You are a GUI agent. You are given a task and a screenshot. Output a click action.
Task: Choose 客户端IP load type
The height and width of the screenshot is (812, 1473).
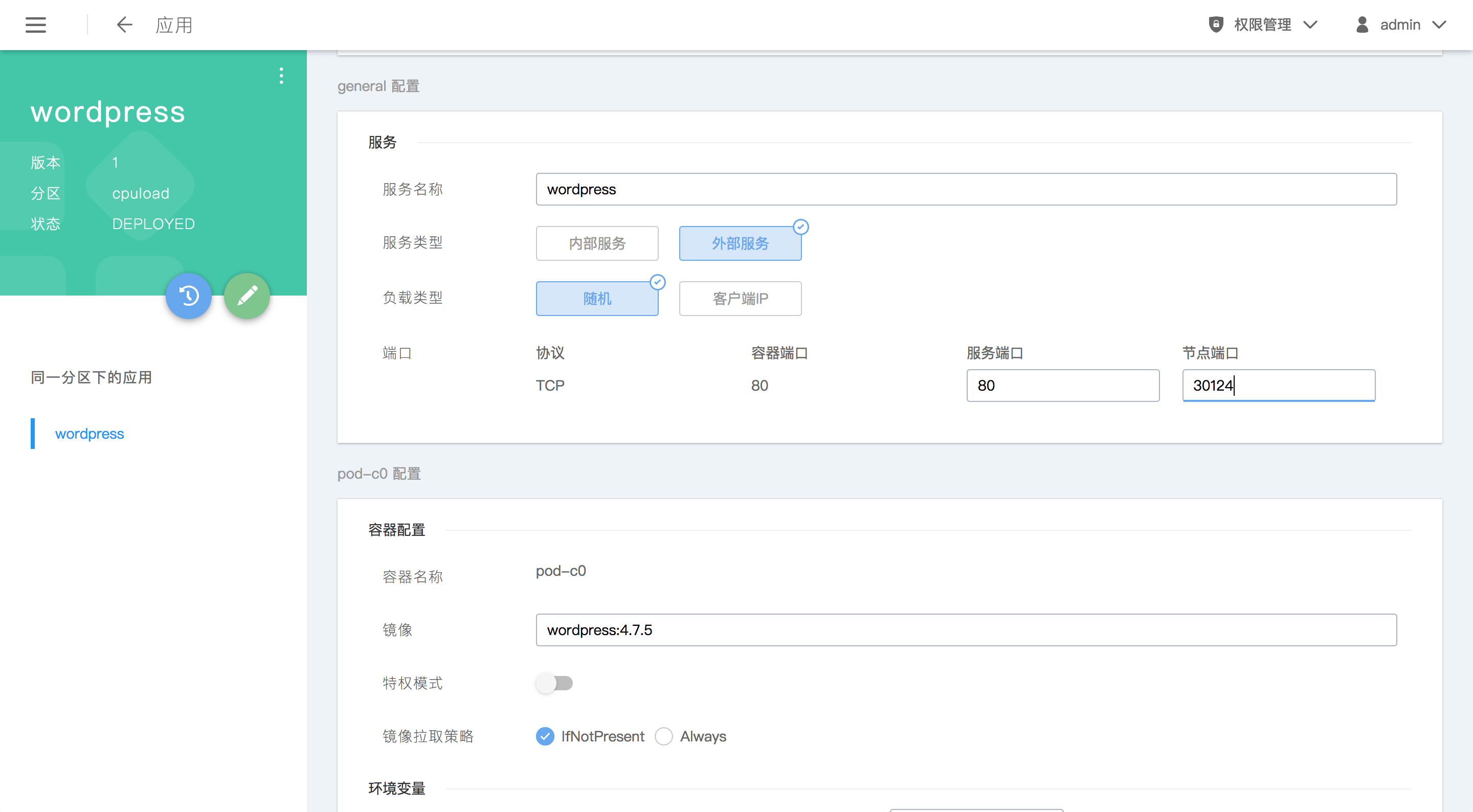pos(740,299)
